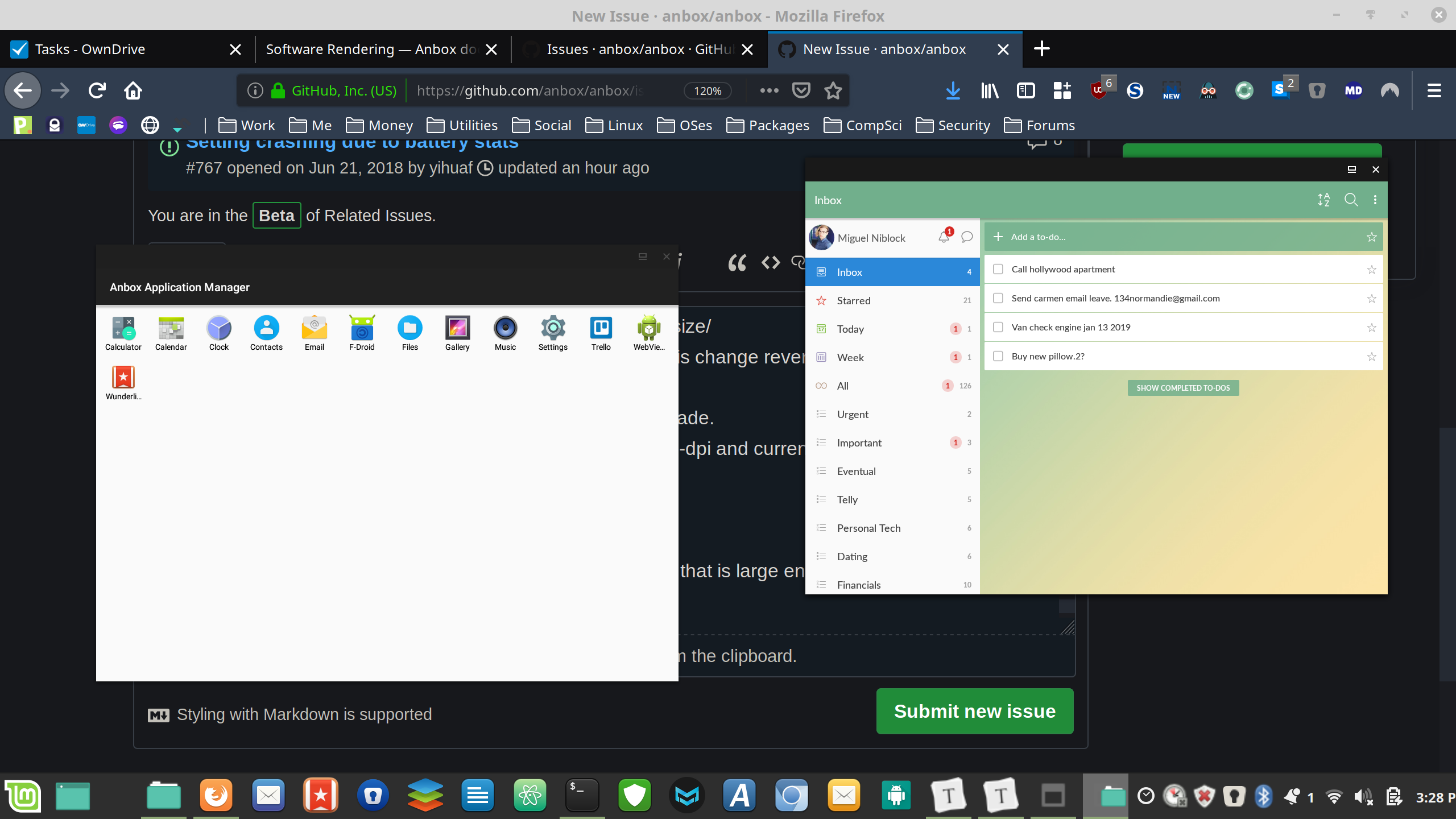1456x819 pixels.
Task: Click the 120% page zoom indicator
Action: coord(706,90)
